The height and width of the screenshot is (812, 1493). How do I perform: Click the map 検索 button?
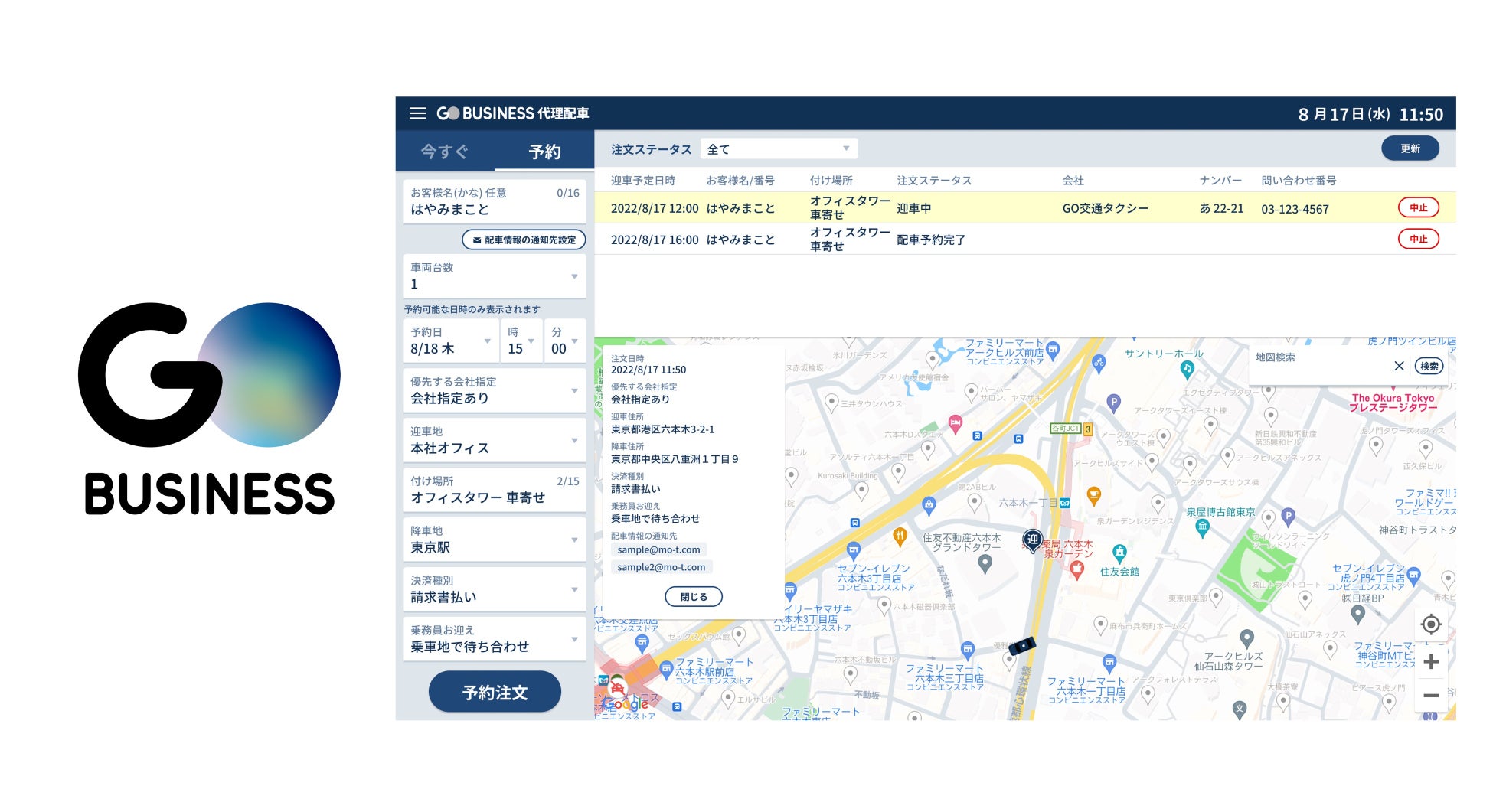click(x=1429, y=366)
